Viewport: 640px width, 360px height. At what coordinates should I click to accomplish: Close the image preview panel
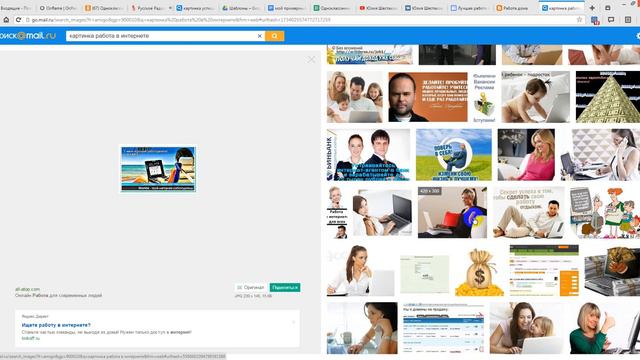(311, 60)
